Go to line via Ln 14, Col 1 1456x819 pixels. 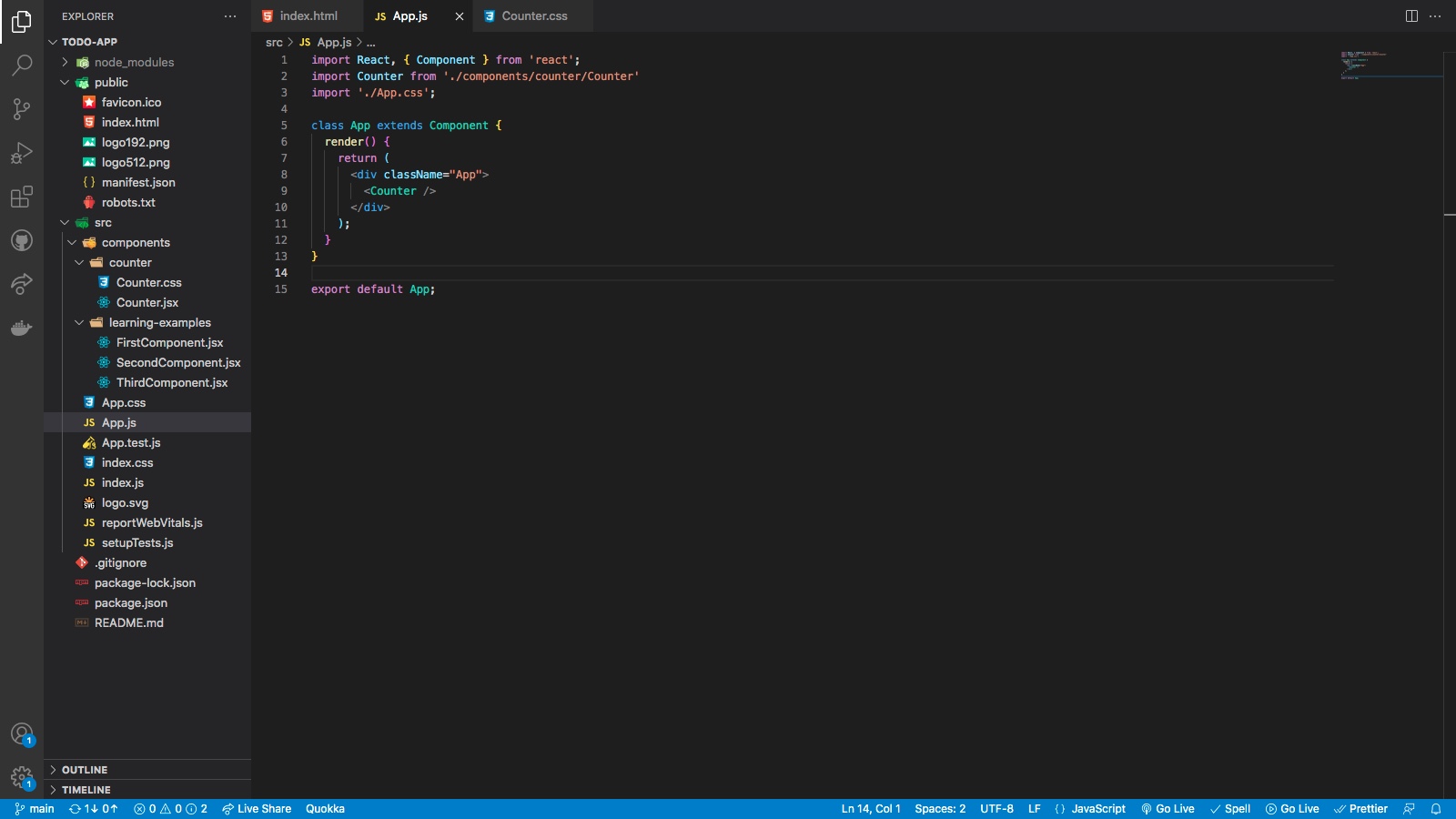(x=871, y=809)
